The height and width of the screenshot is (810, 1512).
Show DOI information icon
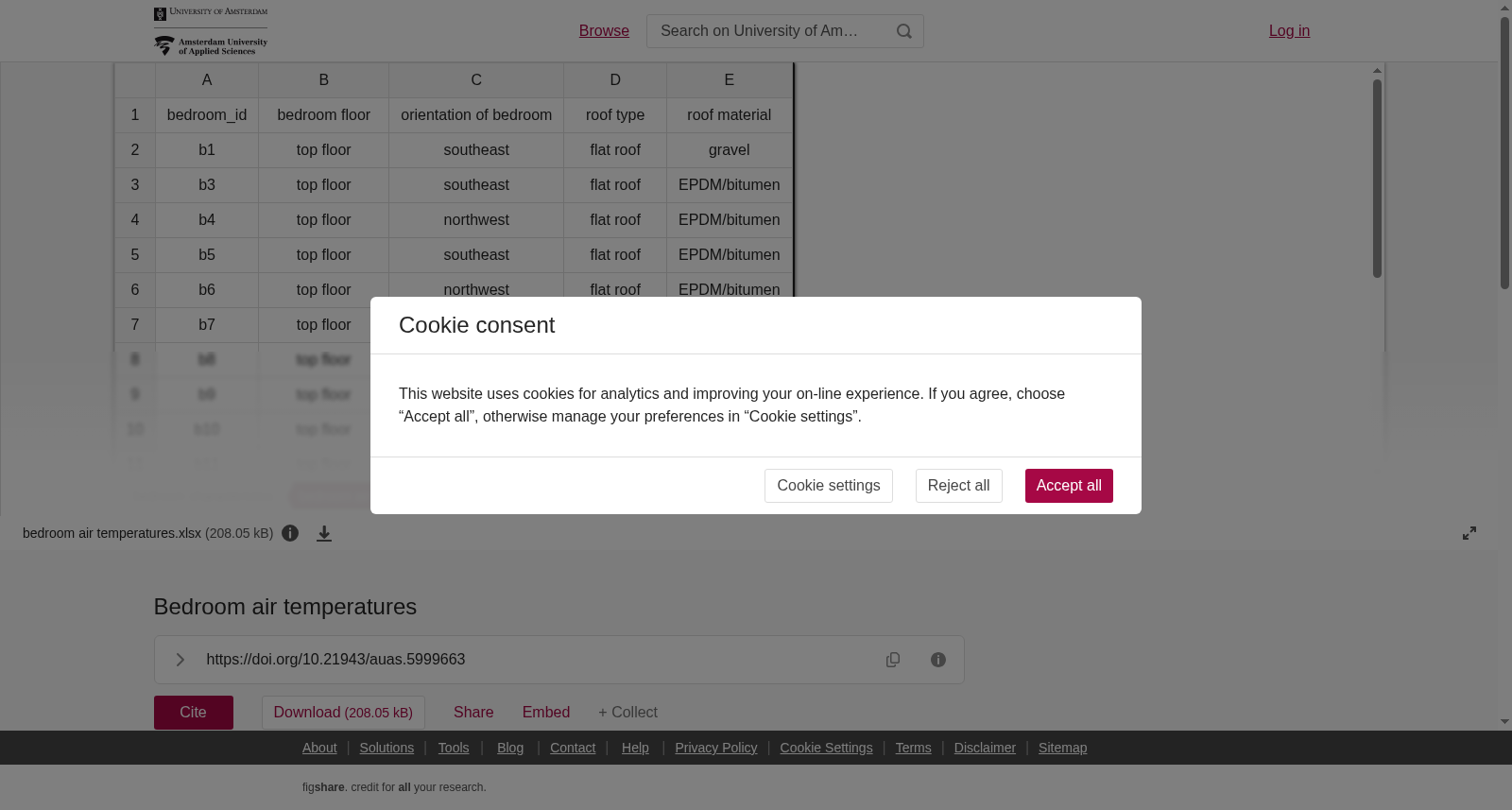click(x=938, y=660)
